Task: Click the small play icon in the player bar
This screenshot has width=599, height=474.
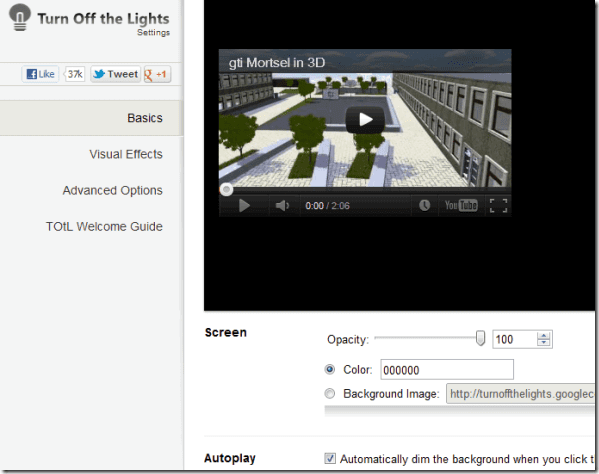Action: [x=244, y=205]
